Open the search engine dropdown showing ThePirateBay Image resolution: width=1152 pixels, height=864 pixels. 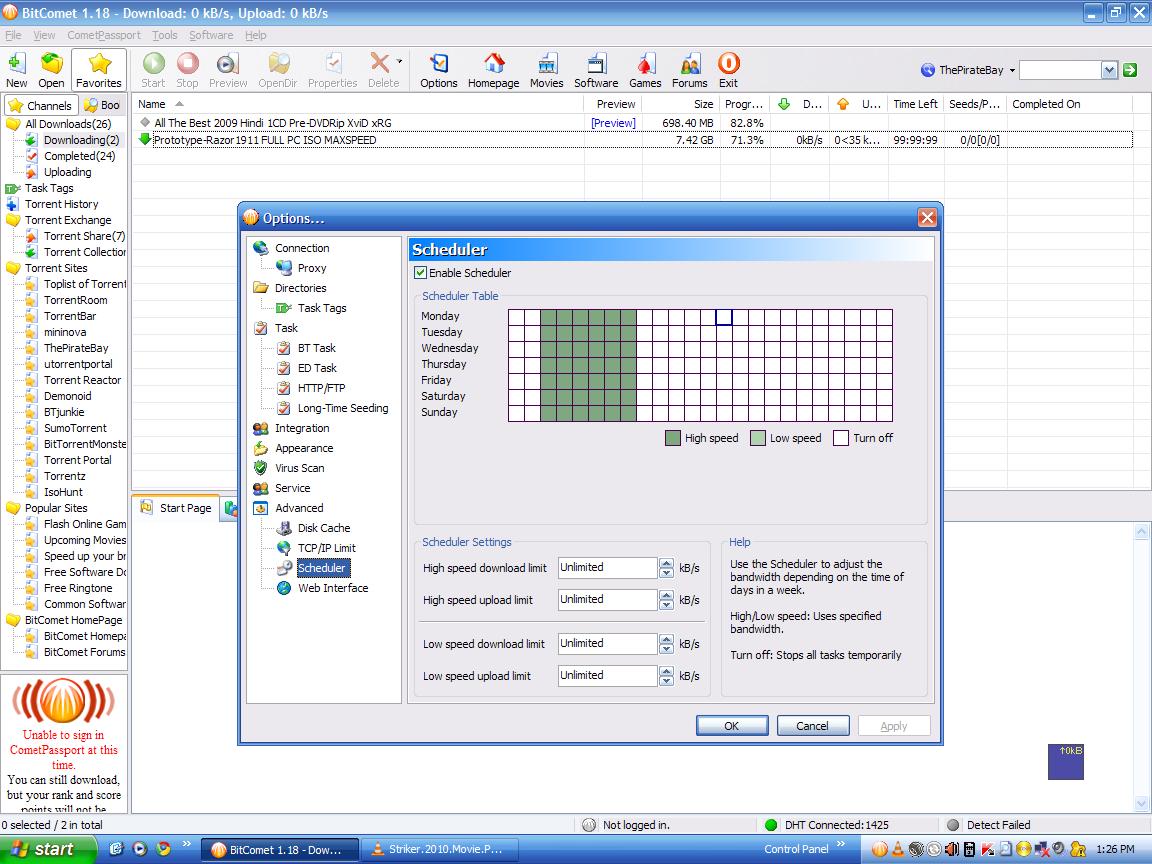[968, 71]
